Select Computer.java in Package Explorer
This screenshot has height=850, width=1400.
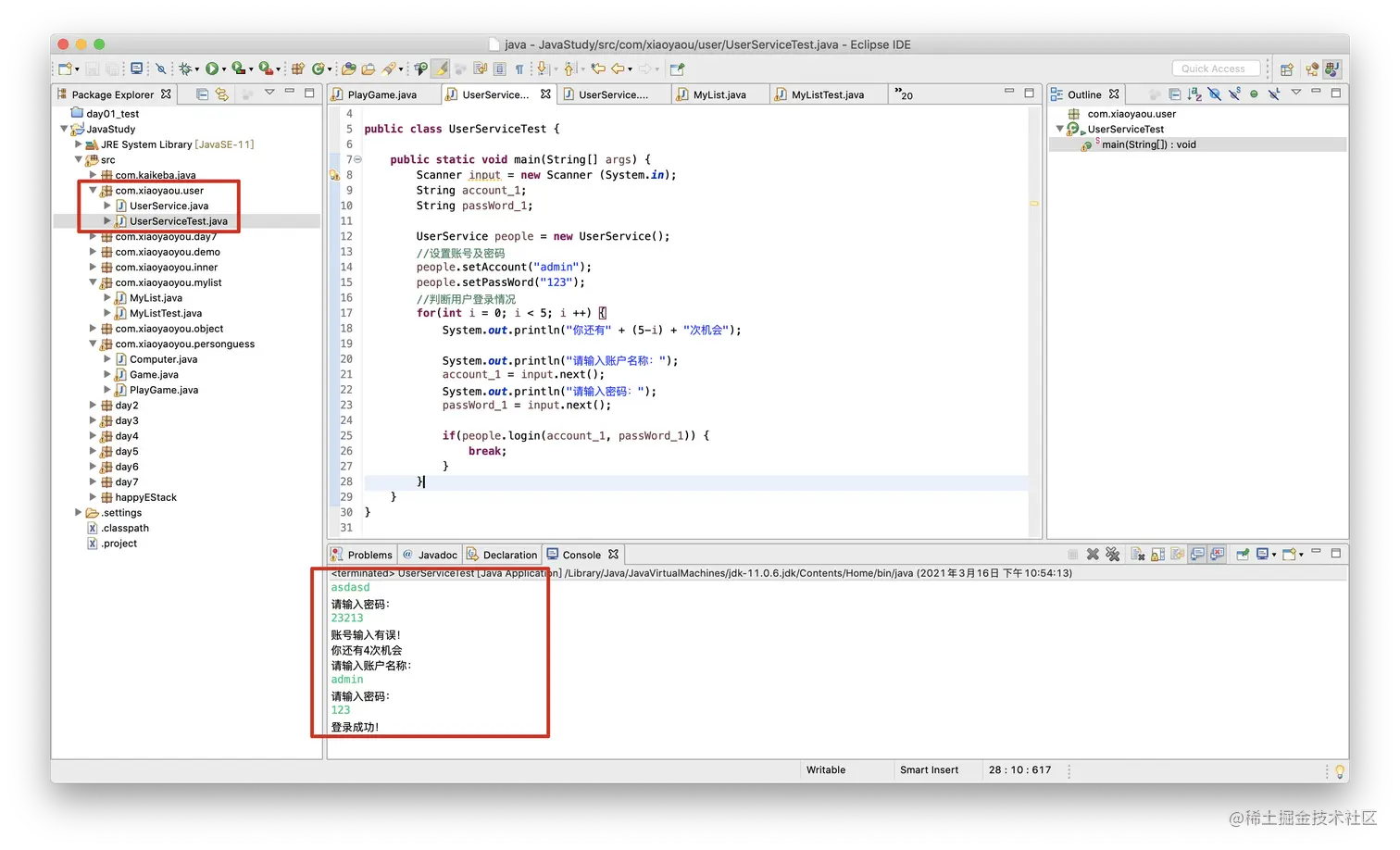pos(163,359)
